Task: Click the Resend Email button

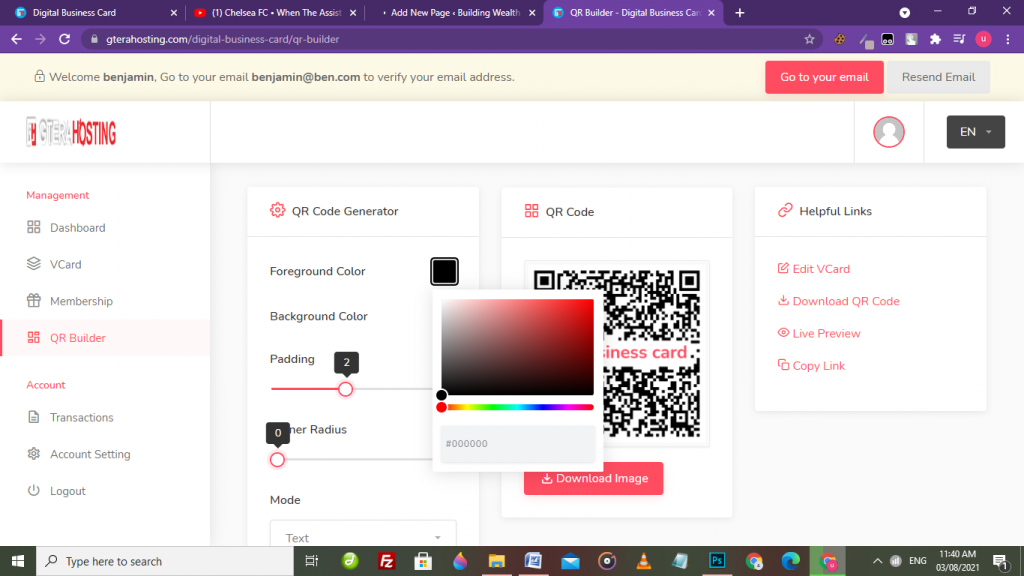Action: click(x=938, y=77)
